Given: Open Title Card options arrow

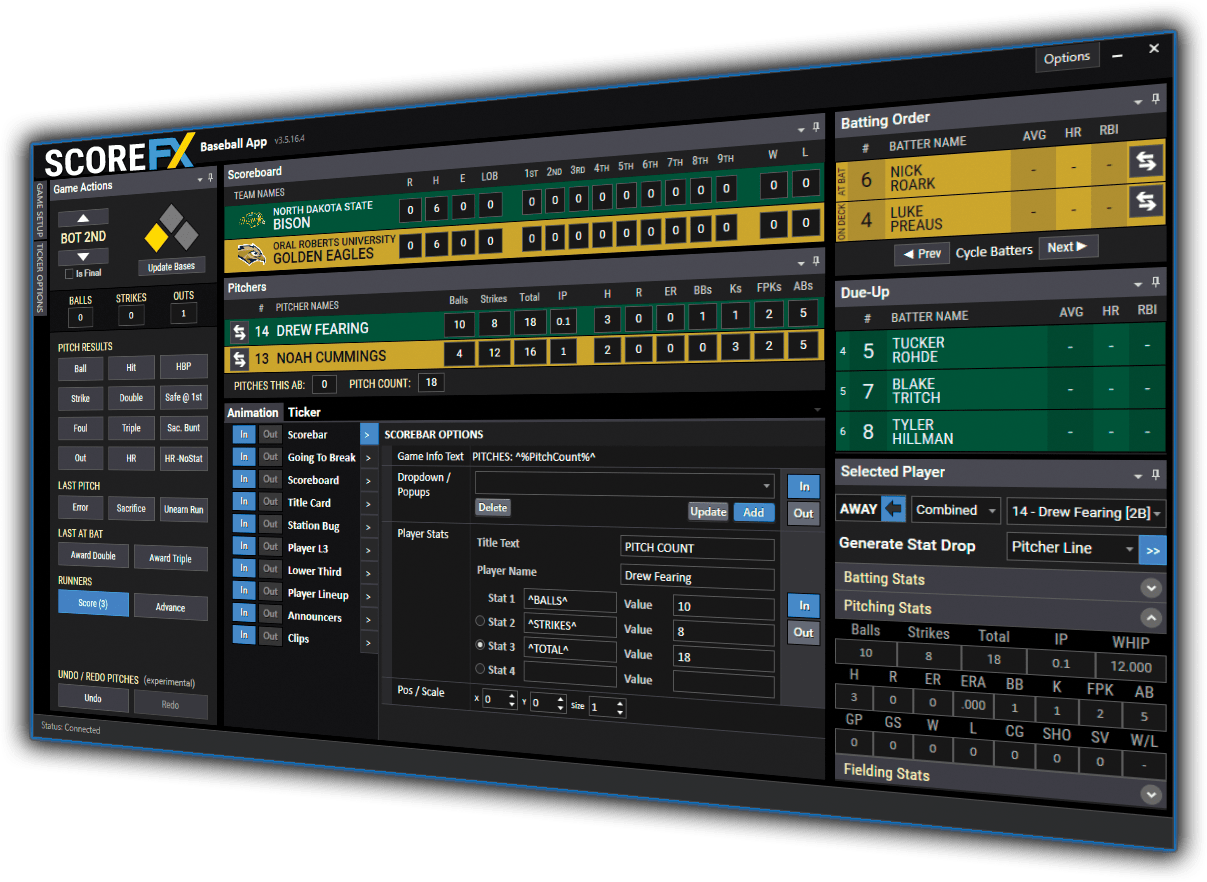Looking at the screenshot, I should (368, 503).
